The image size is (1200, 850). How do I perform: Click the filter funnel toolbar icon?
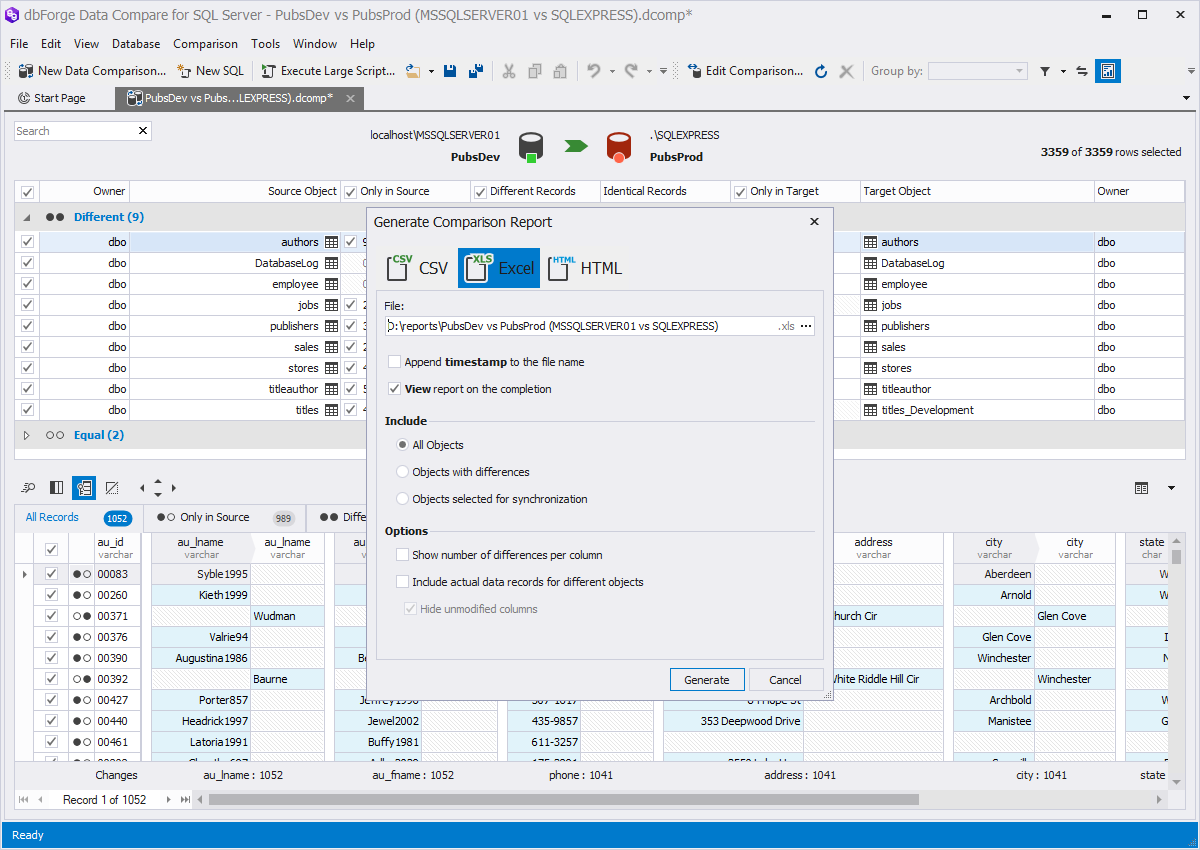tap(1045, 71)
